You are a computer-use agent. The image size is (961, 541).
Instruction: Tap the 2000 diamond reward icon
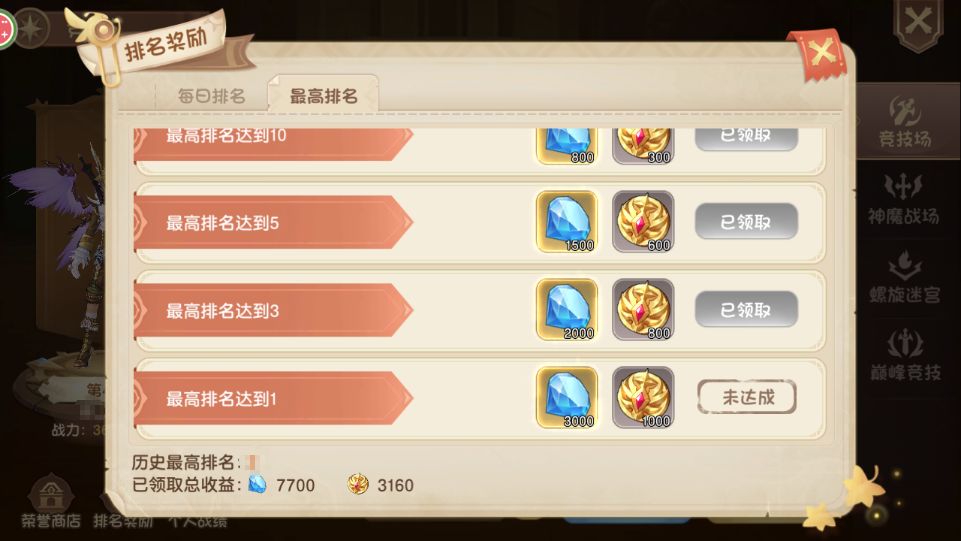pos(567,309)
